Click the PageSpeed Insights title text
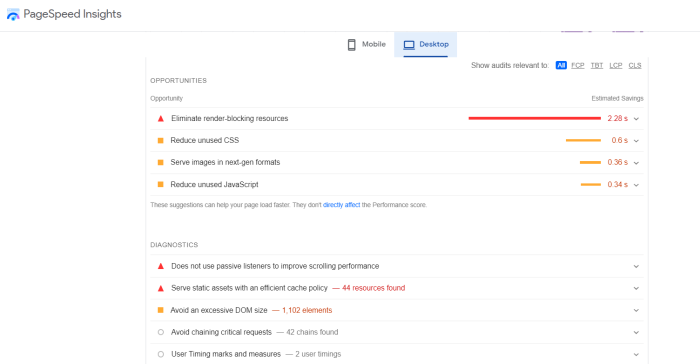 [x=72, y=14]
